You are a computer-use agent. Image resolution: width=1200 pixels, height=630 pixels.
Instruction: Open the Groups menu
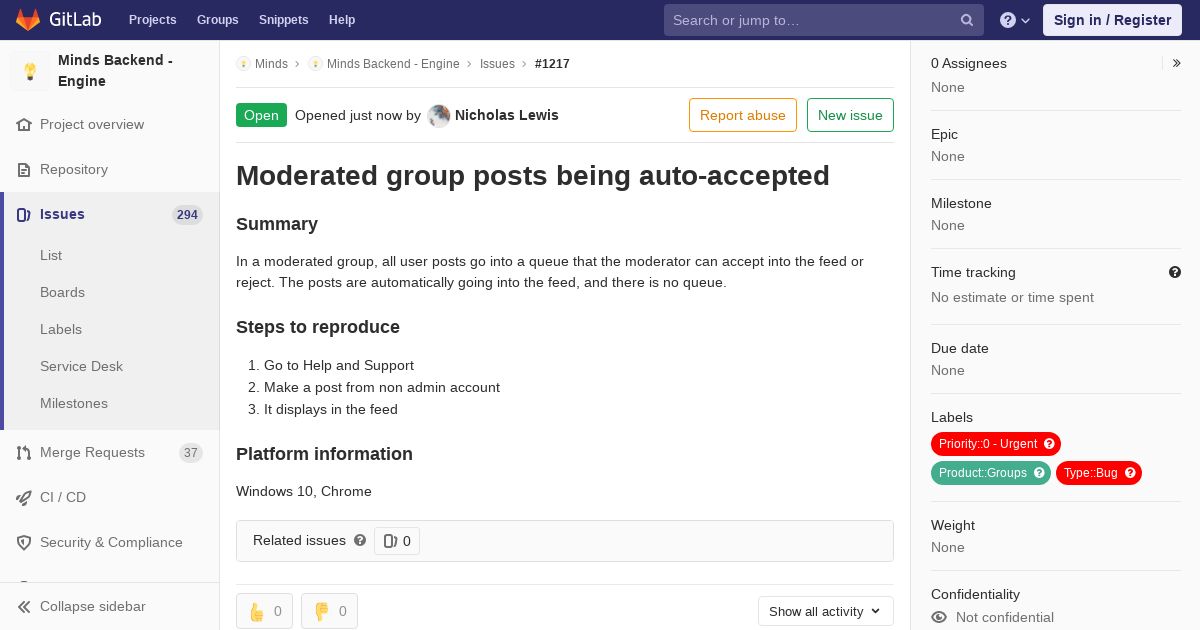[x=217, y=20]
